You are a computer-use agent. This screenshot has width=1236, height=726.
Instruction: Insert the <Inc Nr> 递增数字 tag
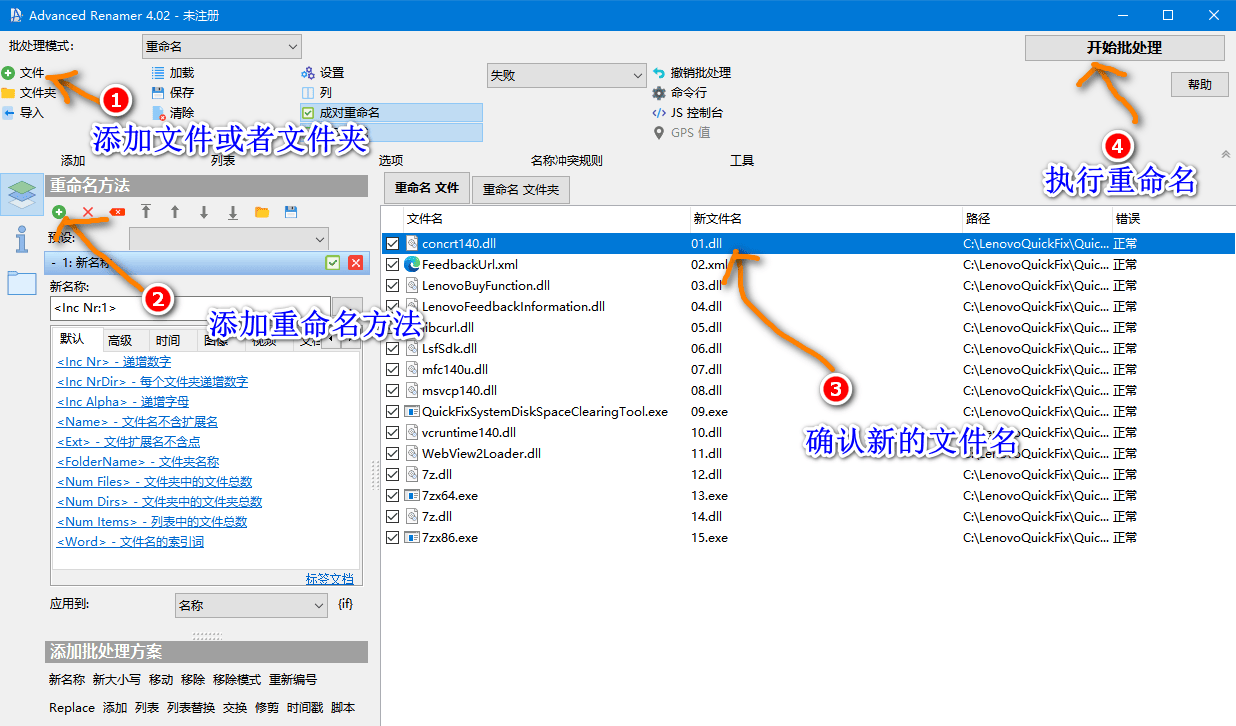point(114,362)
